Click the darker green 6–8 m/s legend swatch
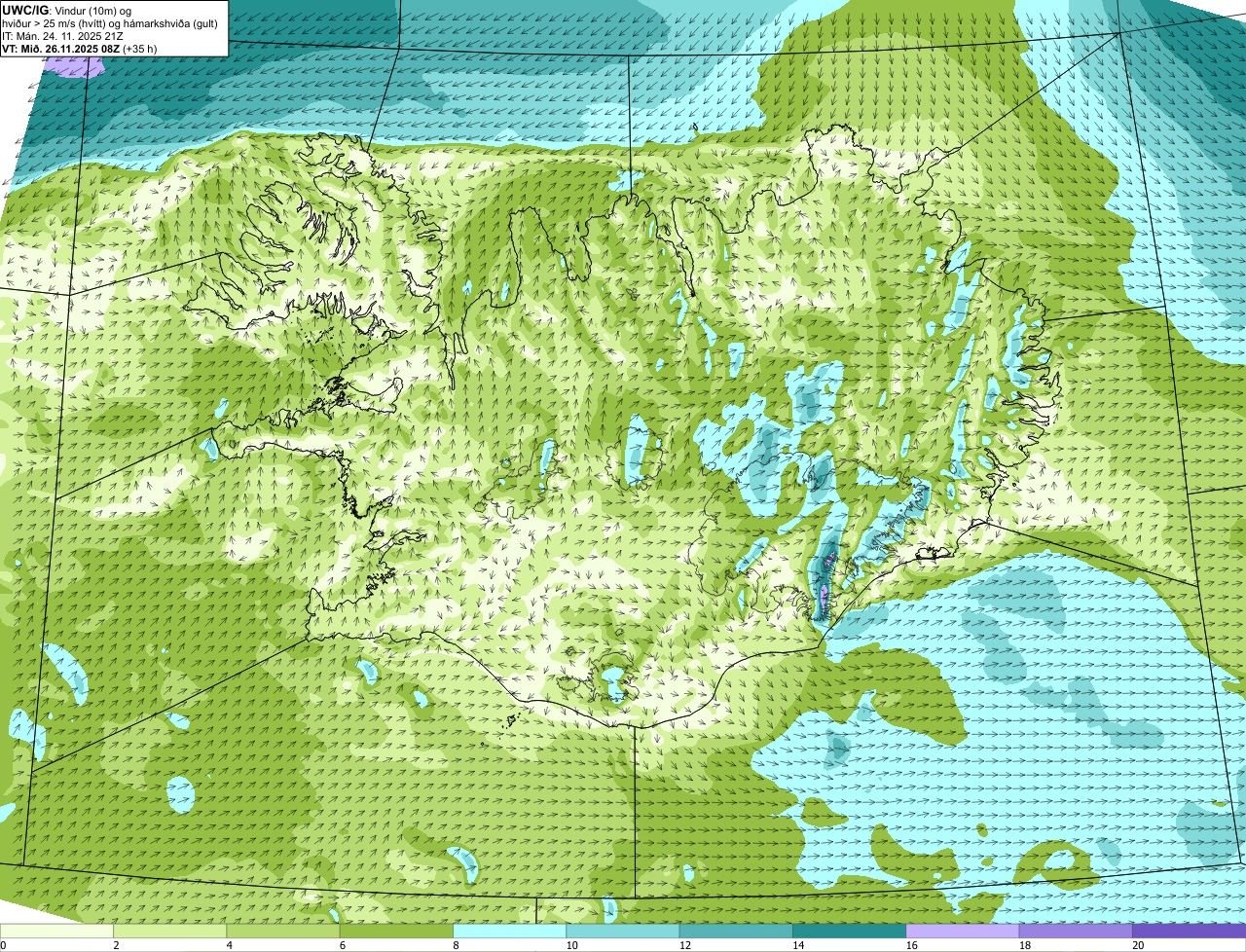 [397, 931]
